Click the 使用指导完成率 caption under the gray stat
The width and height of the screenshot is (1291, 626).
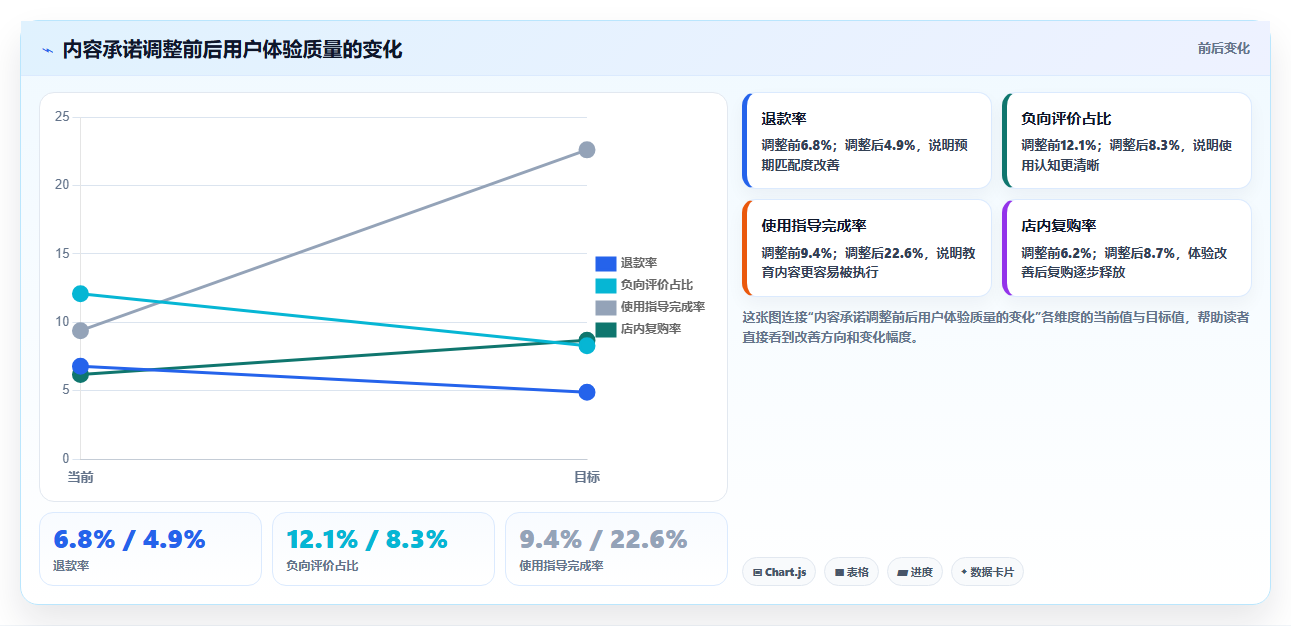[x=561, y=566]
